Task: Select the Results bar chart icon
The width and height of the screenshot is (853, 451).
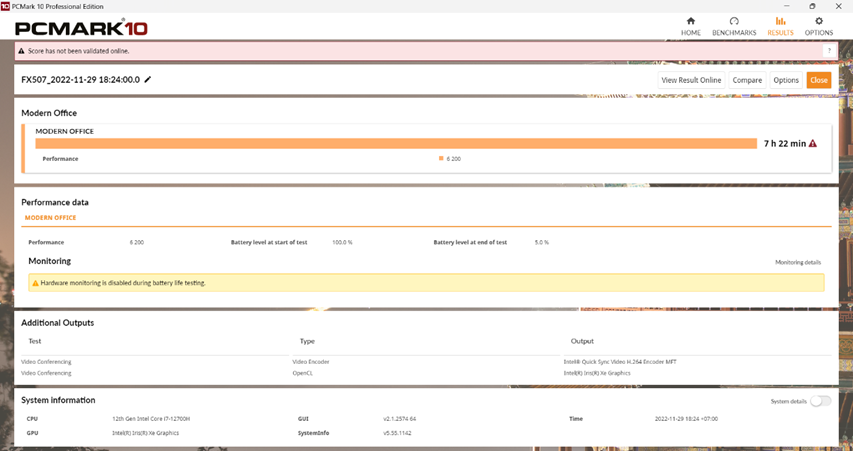Action: point(780,21)
